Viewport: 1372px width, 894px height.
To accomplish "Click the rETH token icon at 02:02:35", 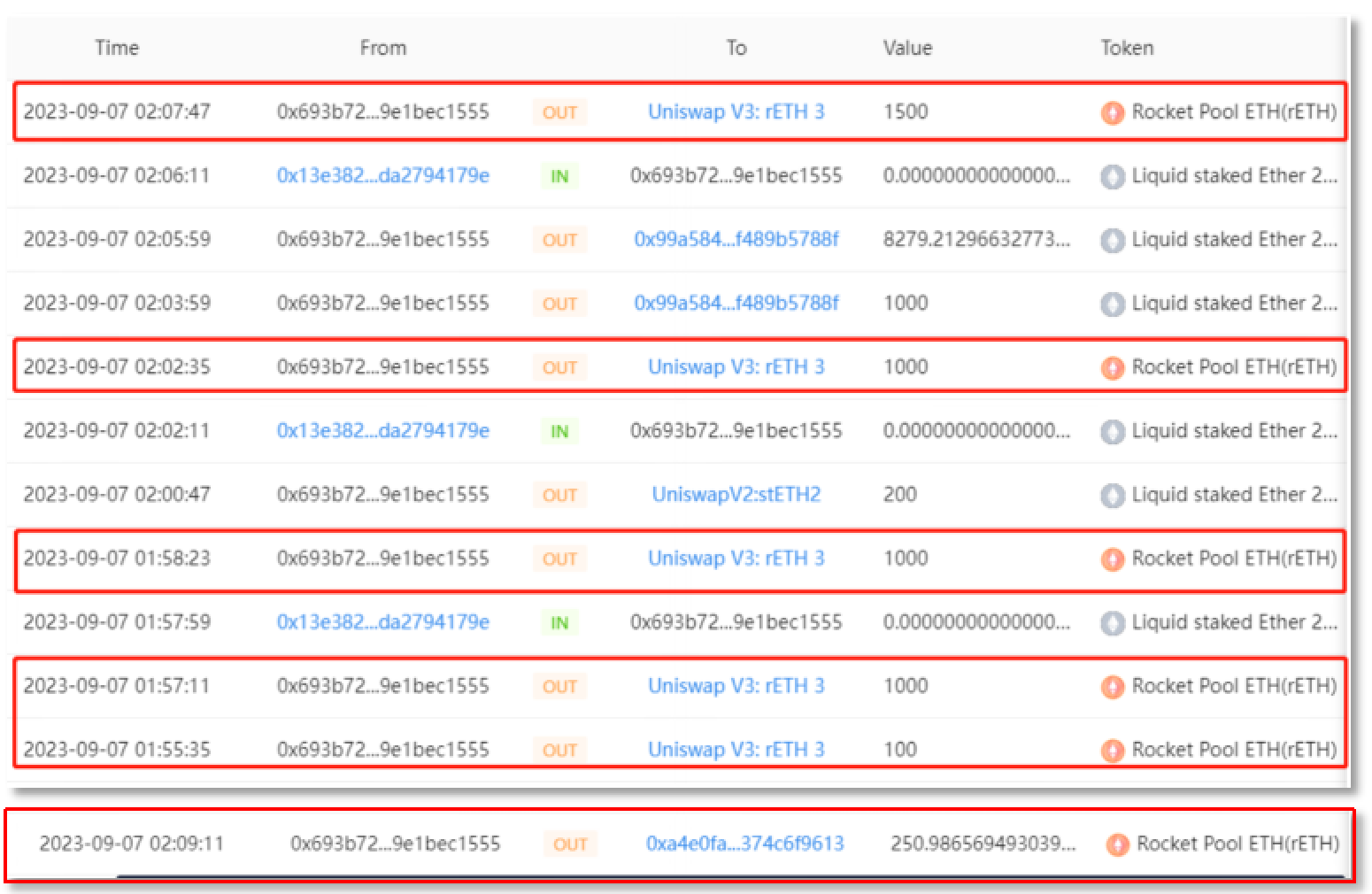I will tap(1113, 367).
